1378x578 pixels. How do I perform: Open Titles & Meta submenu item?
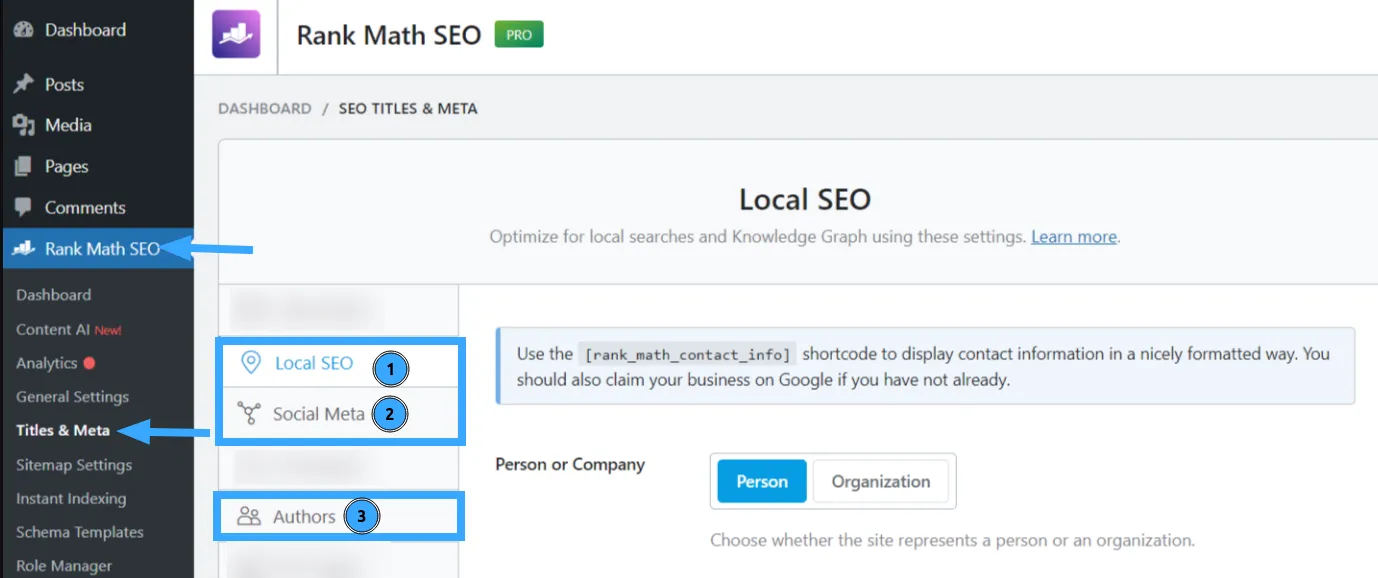coord(63,430)
